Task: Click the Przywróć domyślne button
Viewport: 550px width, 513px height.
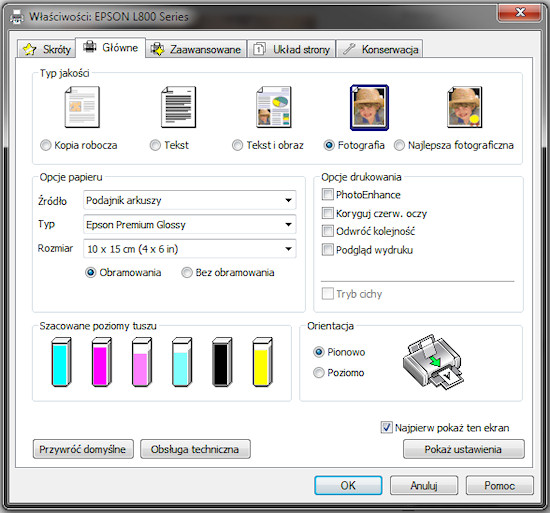Action: tap(83, 449)
